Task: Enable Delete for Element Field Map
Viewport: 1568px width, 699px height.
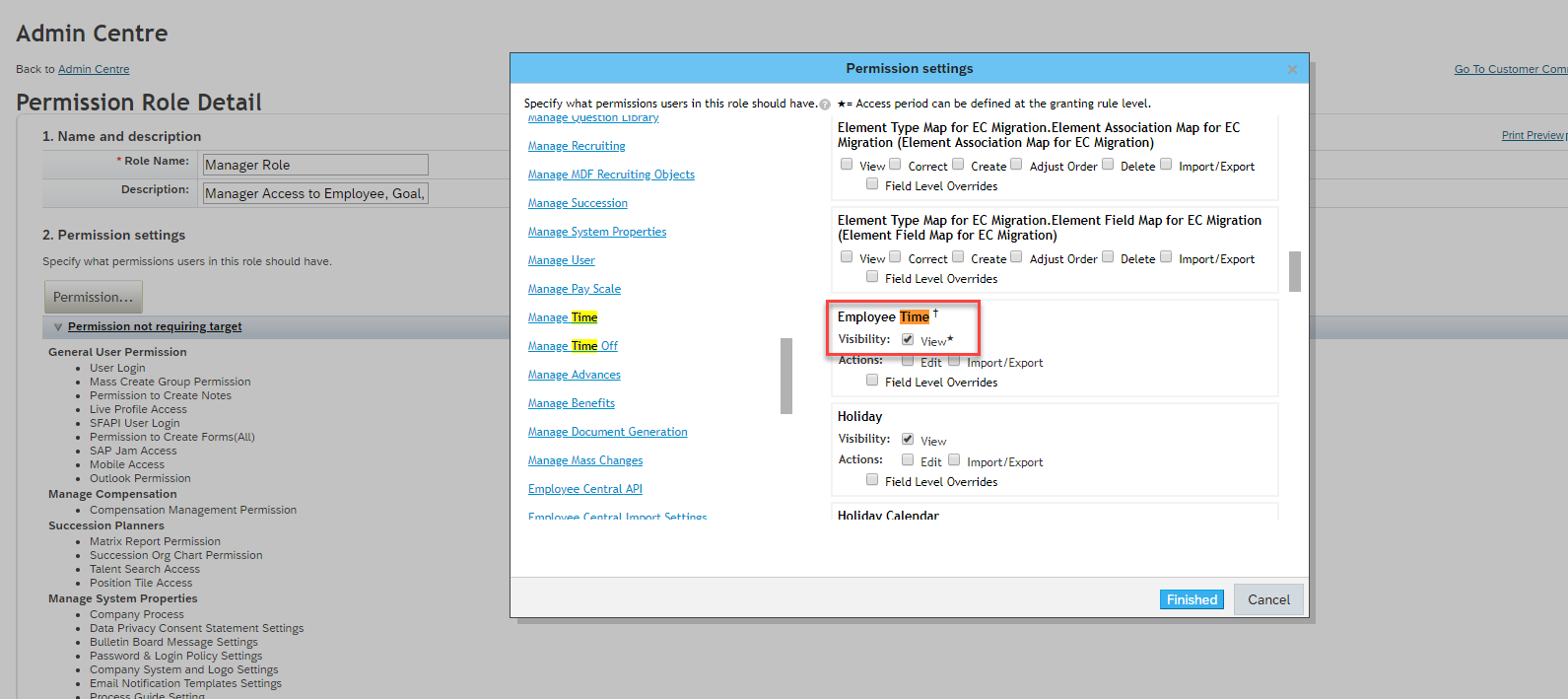Action: coord(1108,257)
